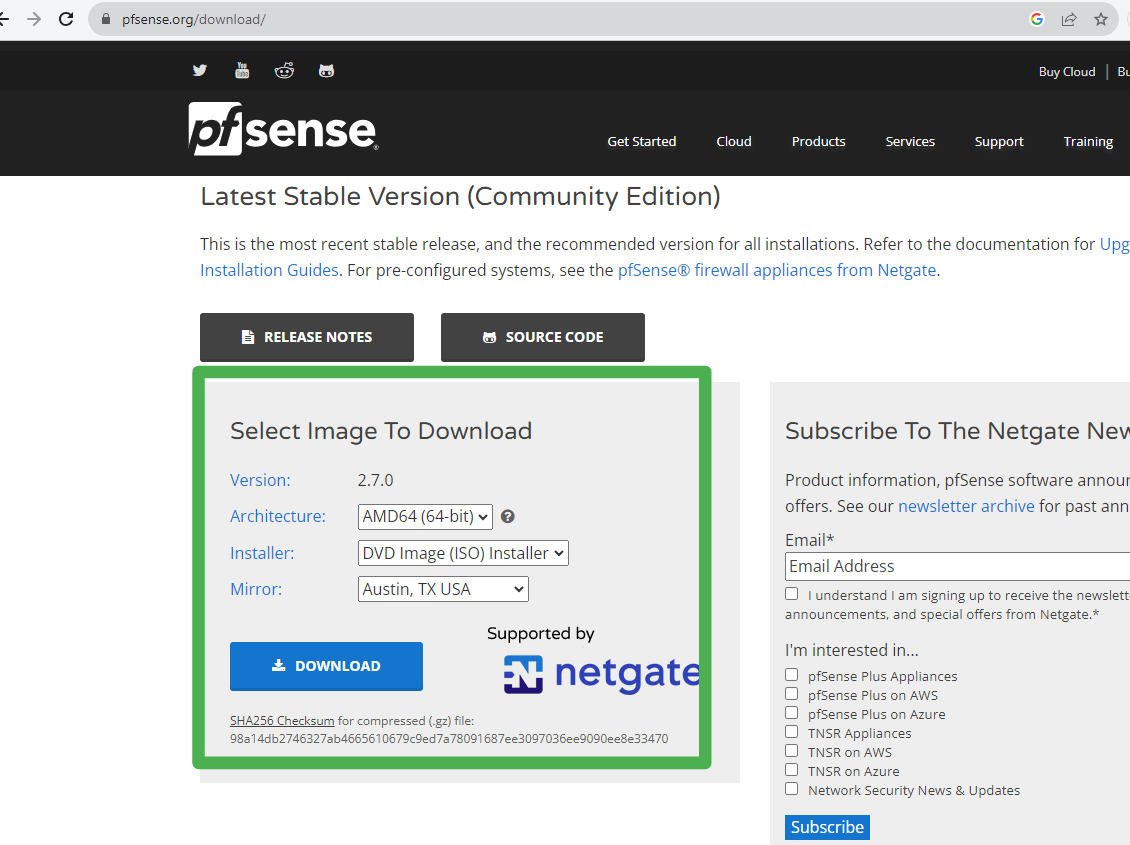1130x845 pixels.
Task: Click the Source Code button
Action: pos(543,337)
